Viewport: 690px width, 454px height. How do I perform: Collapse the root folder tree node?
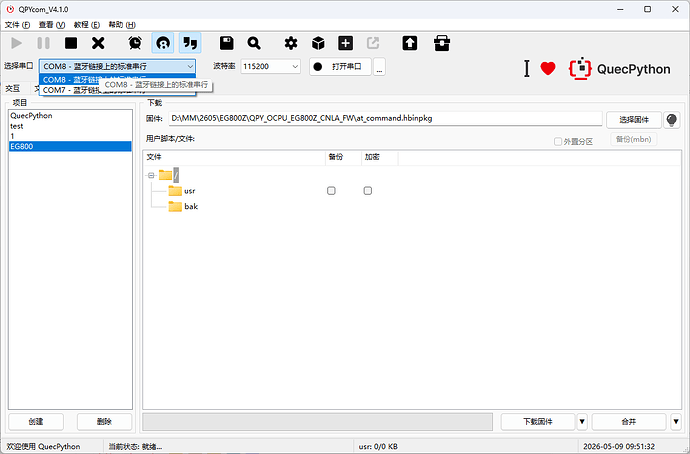pos(151,175)
